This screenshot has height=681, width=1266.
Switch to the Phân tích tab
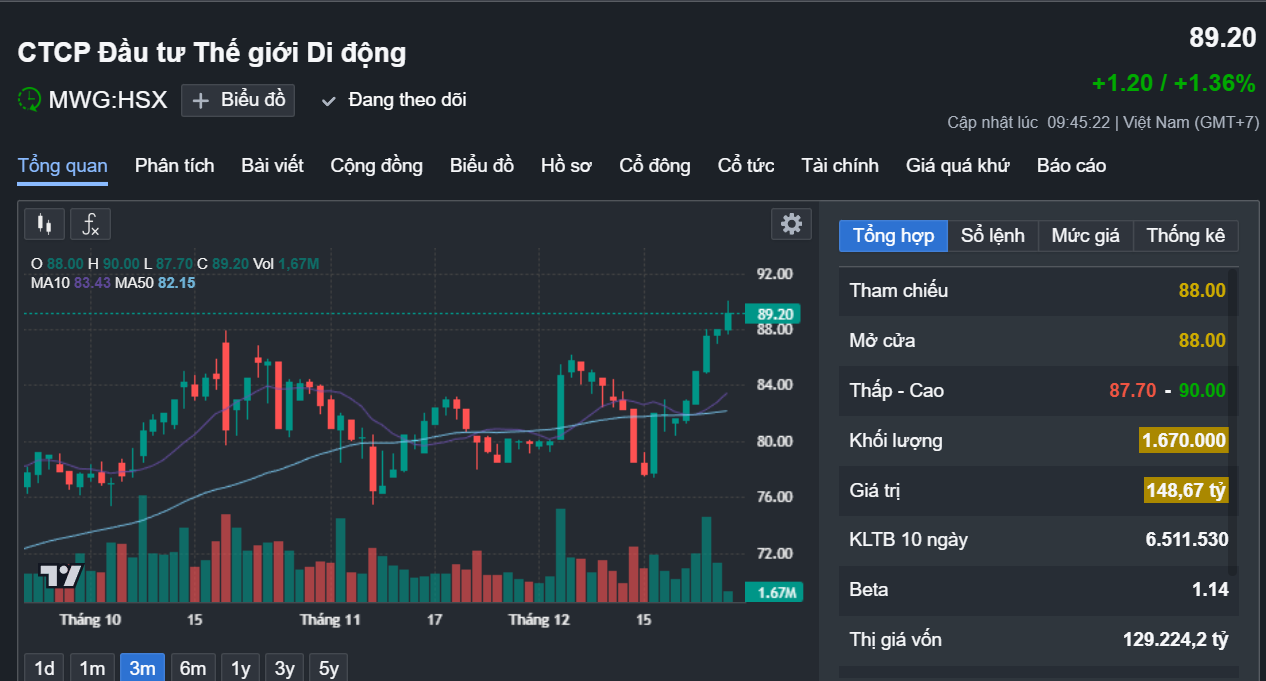pos(174,166)
